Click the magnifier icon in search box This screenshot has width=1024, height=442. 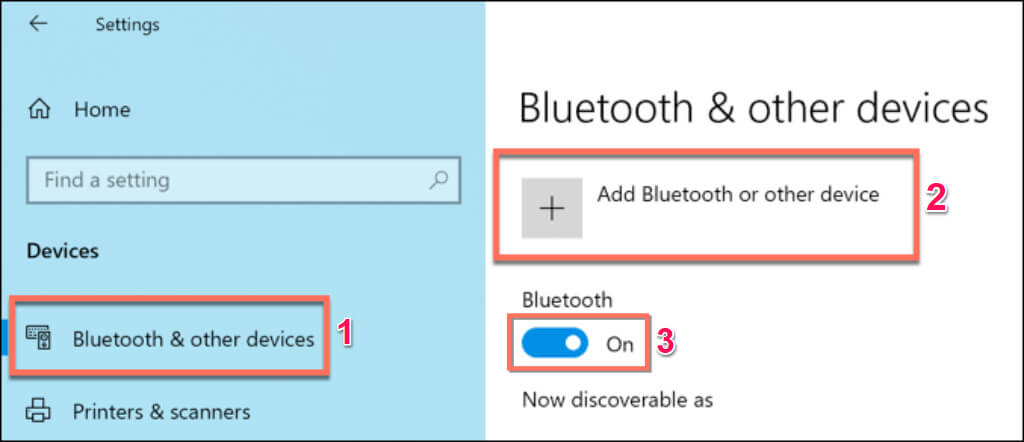(437, 181)
